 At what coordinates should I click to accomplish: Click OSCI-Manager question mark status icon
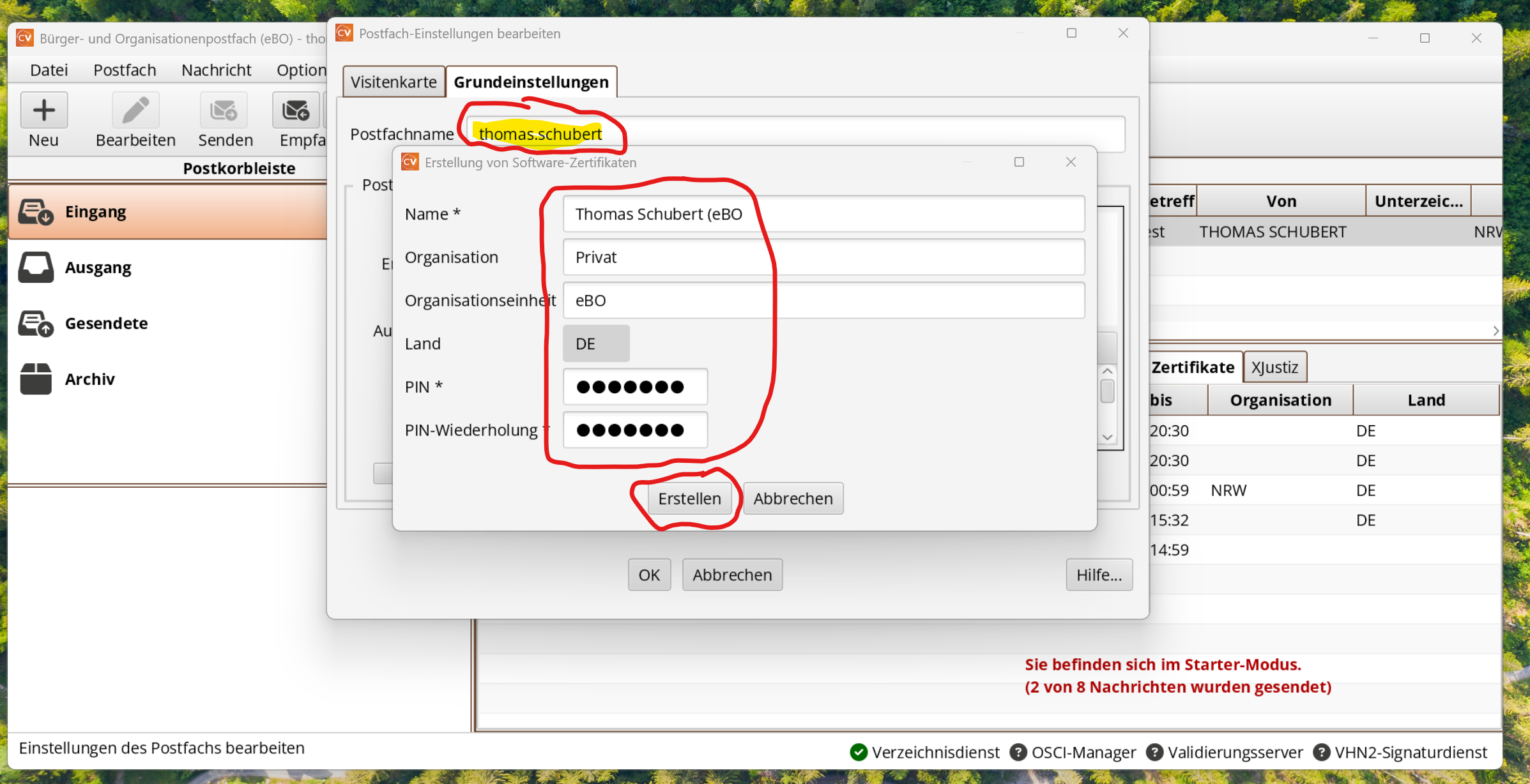click(x=1018, y=752)
